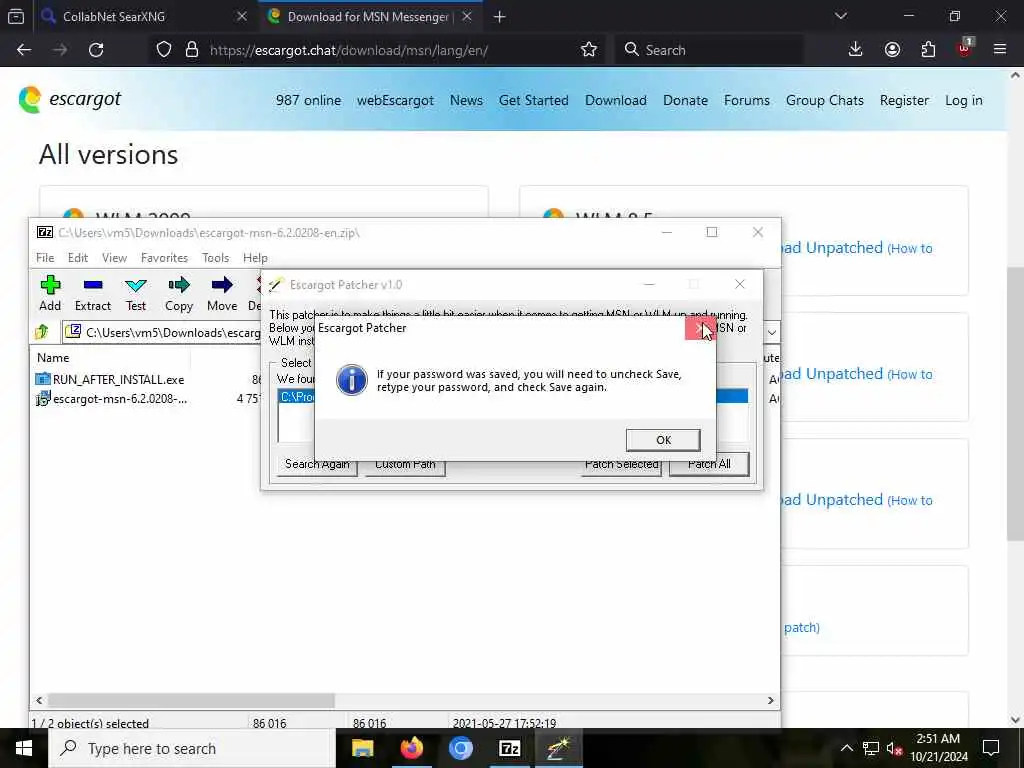The width and height of the screenshot is (1024, 768).
Task: Click the shield tracking protection icon
Action: [x=164, y=50]
